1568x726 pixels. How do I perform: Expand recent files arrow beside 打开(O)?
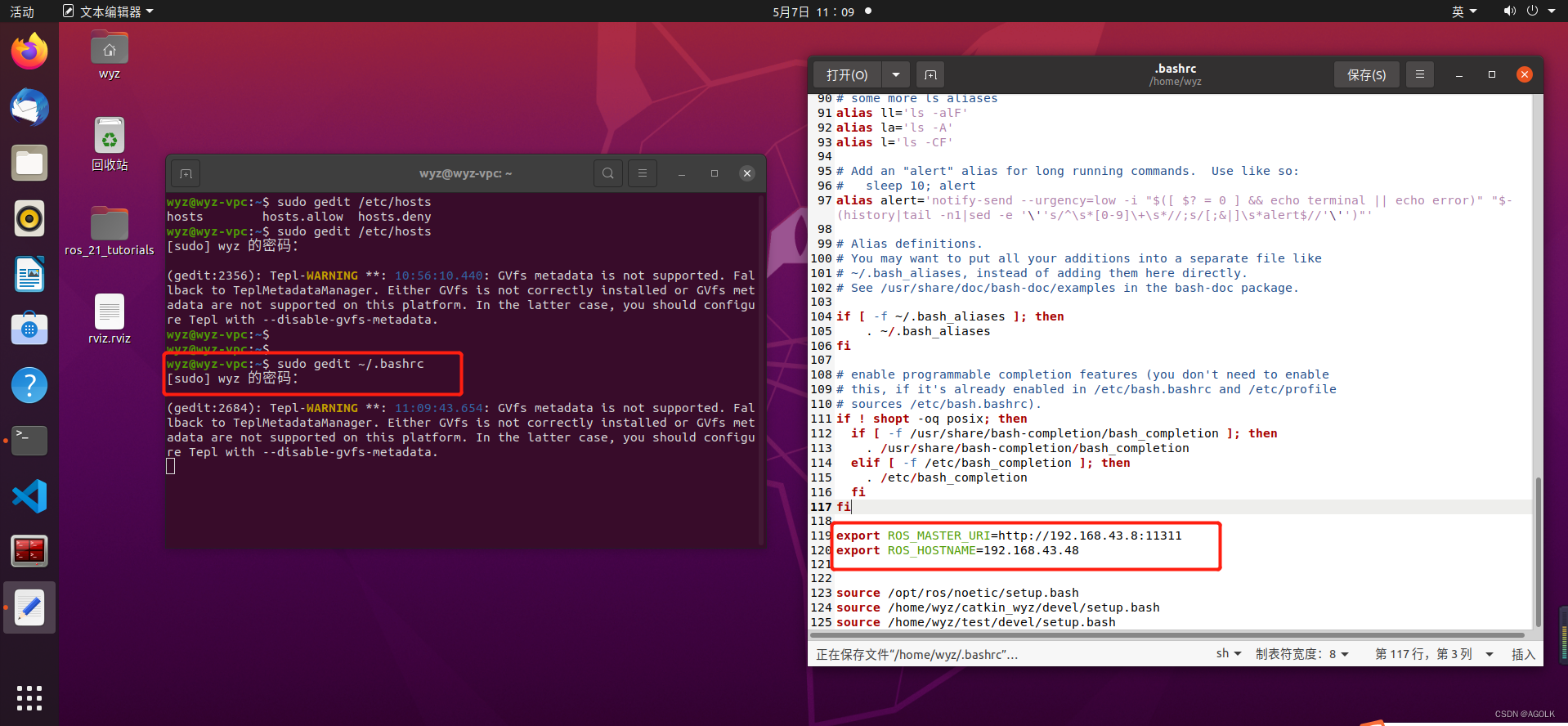pyautogui.click(x=896, y=74)
